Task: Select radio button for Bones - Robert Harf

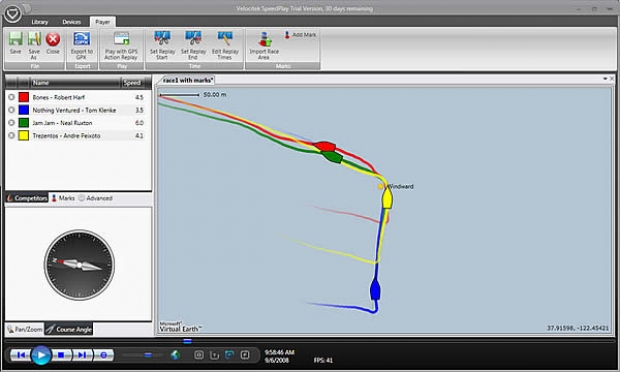Action: [11, 97]
